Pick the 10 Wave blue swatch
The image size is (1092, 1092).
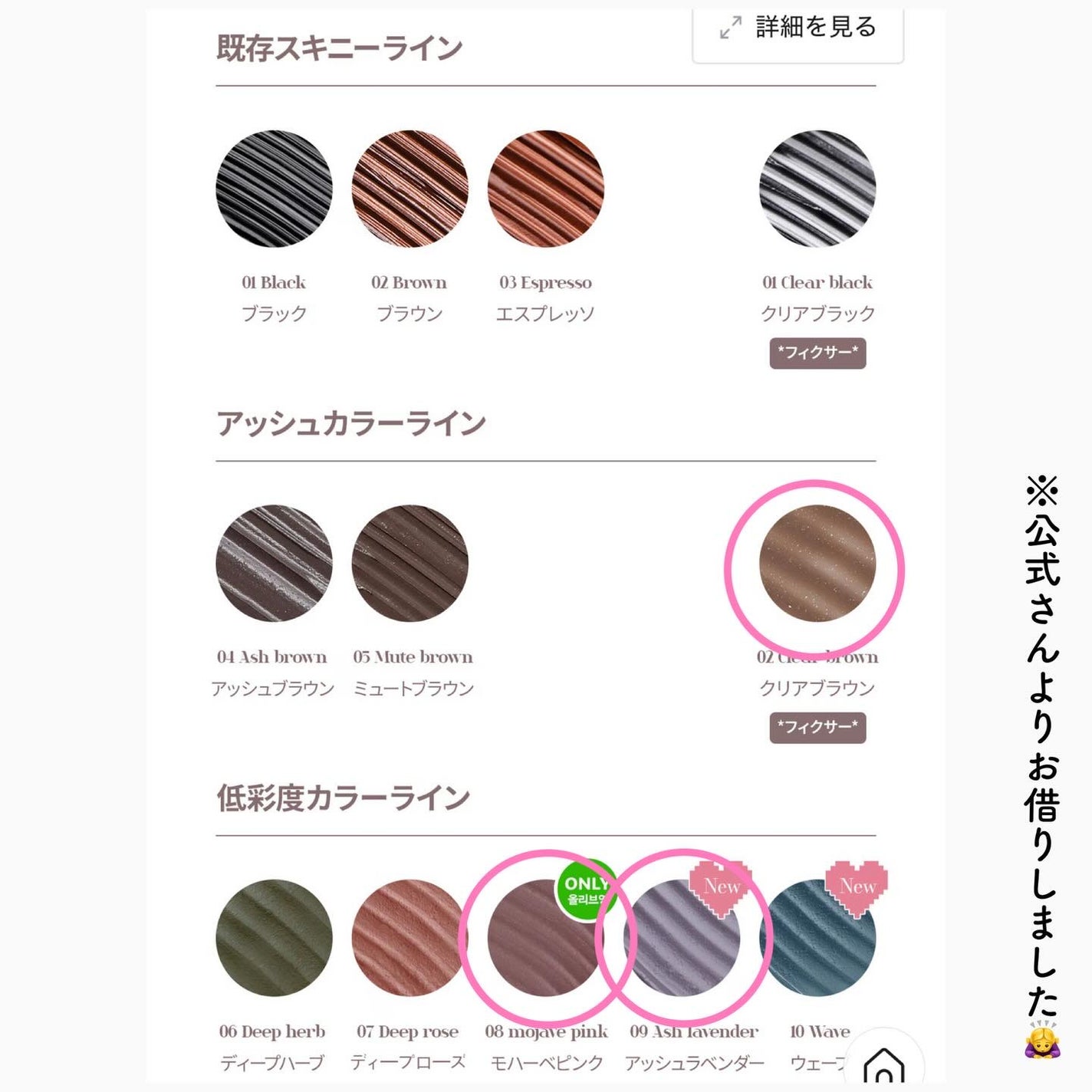click(817, 938)
